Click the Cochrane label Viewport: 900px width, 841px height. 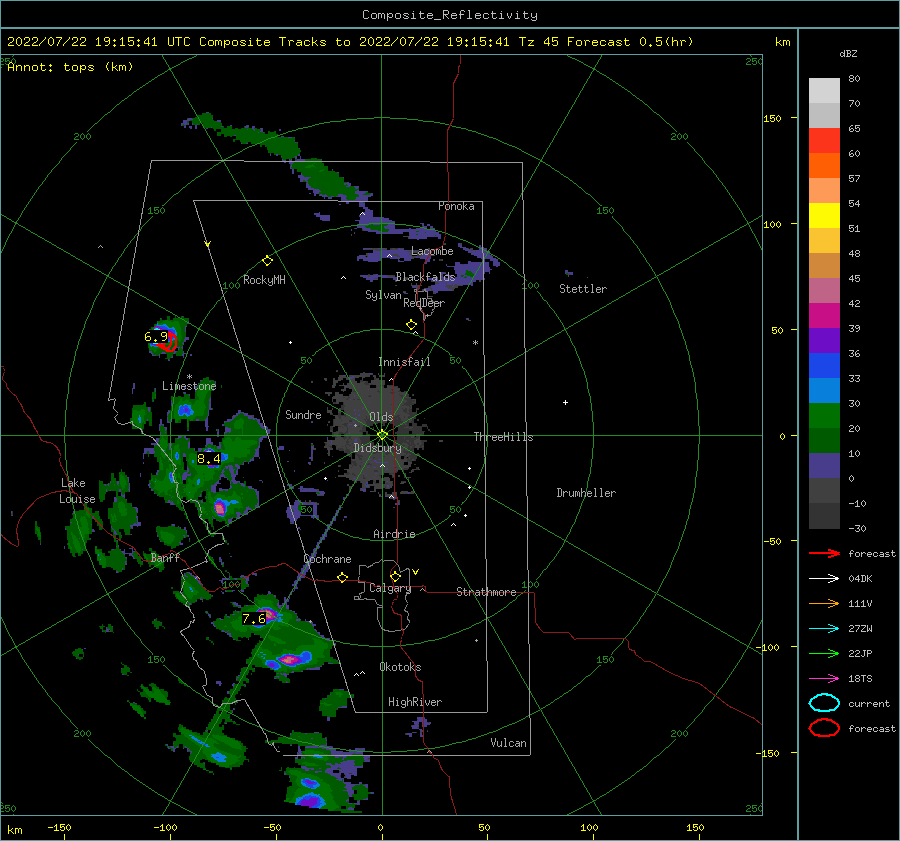[327, 559]
